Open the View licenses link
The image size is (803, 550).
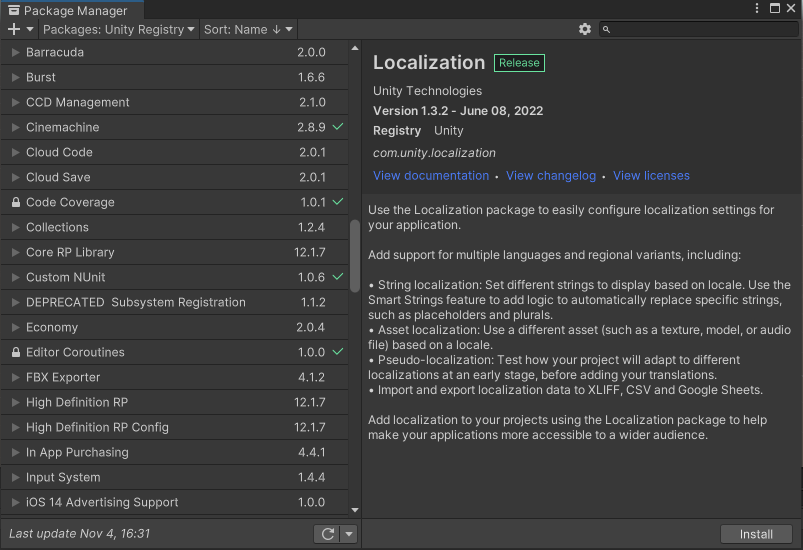(651, 176)
